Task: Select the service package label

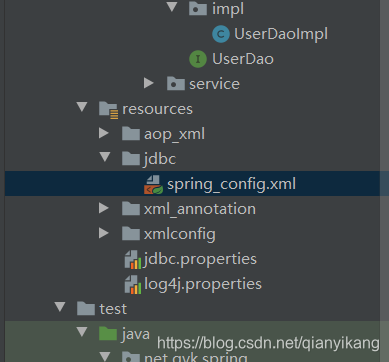Action: (x=214, y=84)
